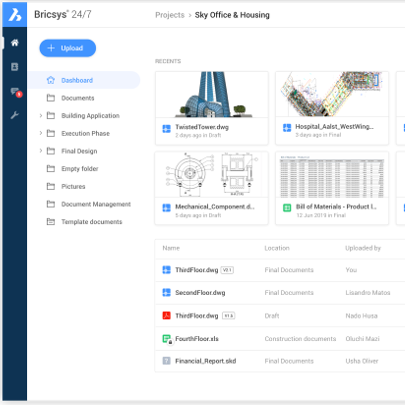Click the Hospital_Aalst_WestWing file name
Image resolution: width=405 pixels, height=405 pixels.
[334, 127]
